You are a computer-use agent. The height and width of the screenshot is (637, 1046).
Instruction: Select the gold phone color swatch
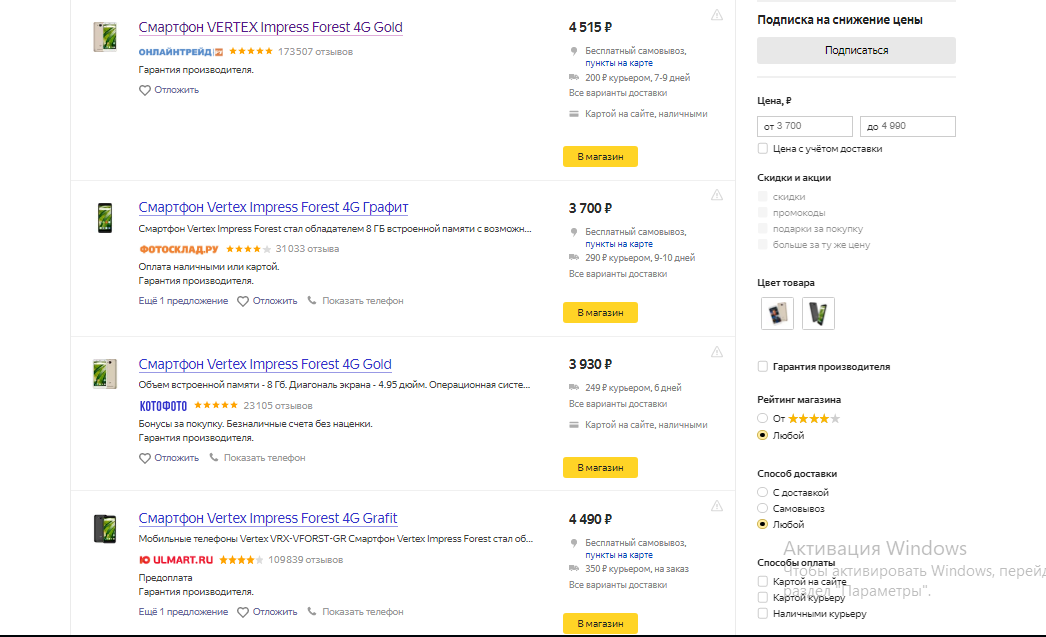tap(777, 314)
